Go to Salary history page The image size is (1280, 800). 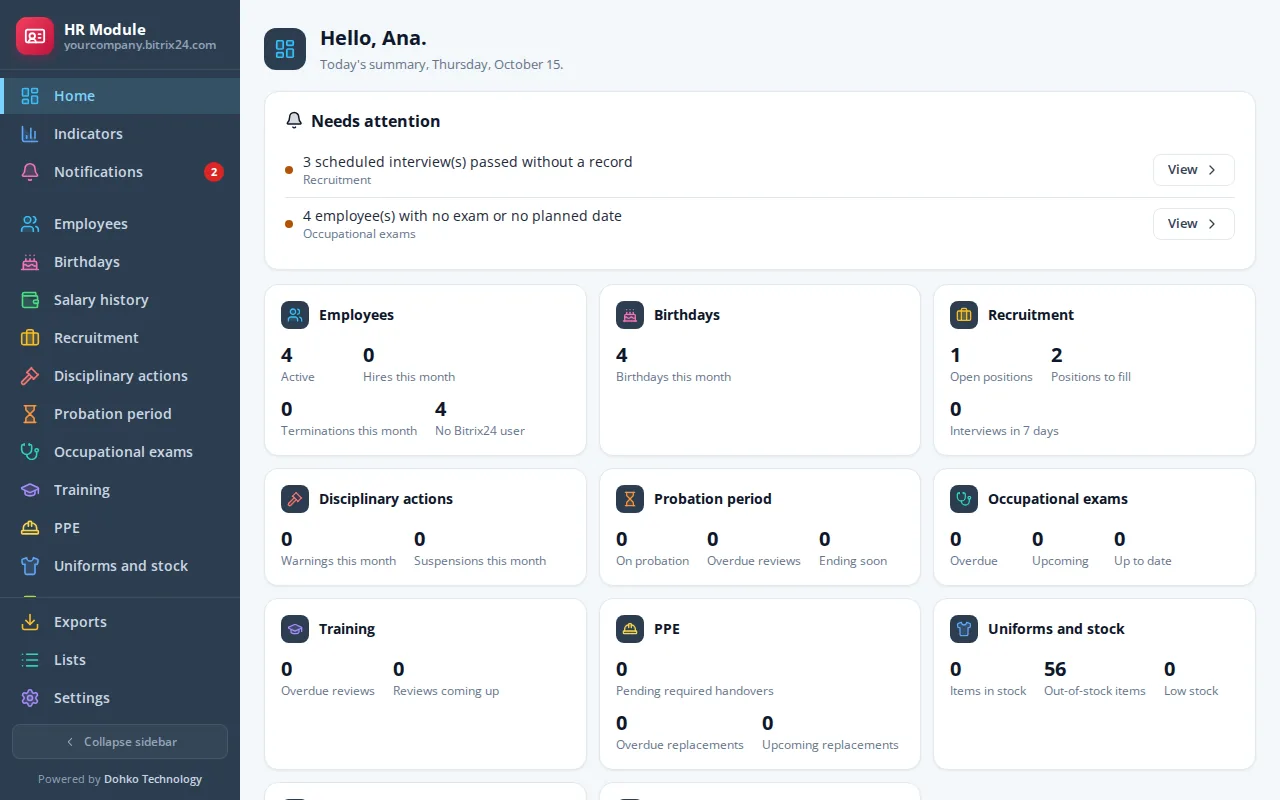click(120, 300)
